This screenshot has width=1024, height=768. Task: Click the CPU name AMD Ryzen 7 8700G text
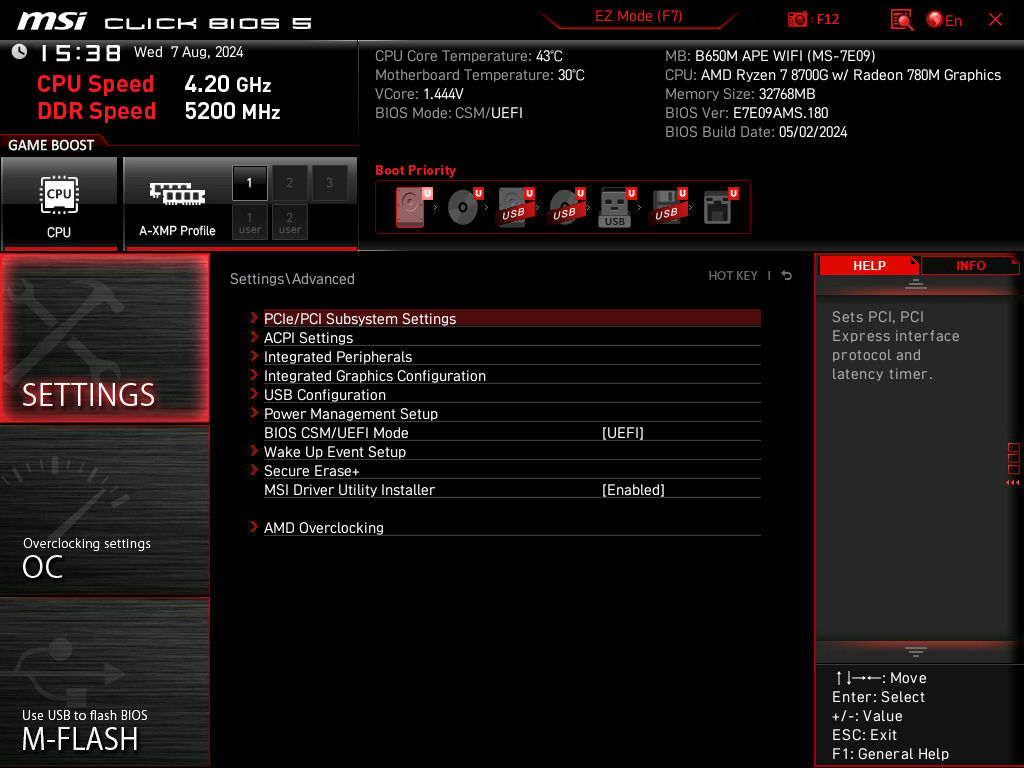pyautogui.click(x=833, y=75)
